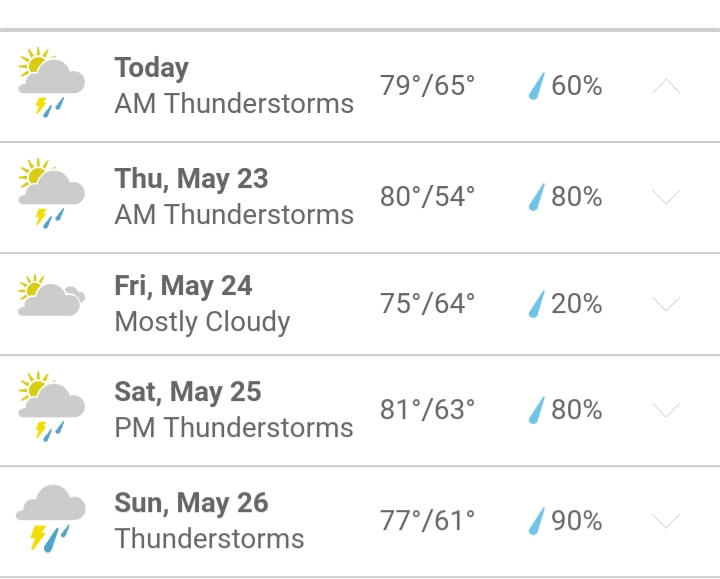Expand the Sun, May 26 forecast chevron
Screen dimensions: 720x579
point(666,521)
